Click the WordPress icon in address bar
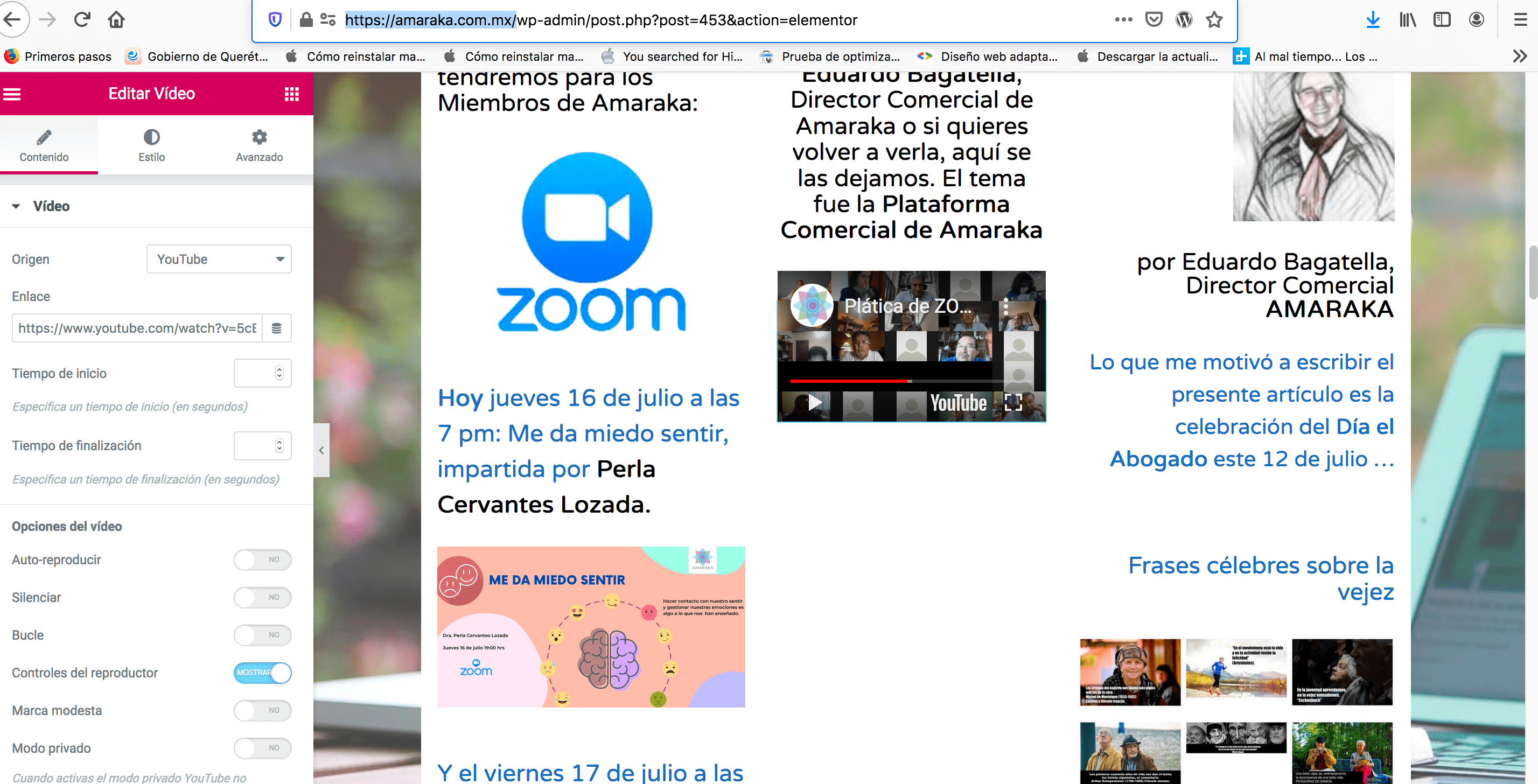1538x784 pixels. point(1183,20)
